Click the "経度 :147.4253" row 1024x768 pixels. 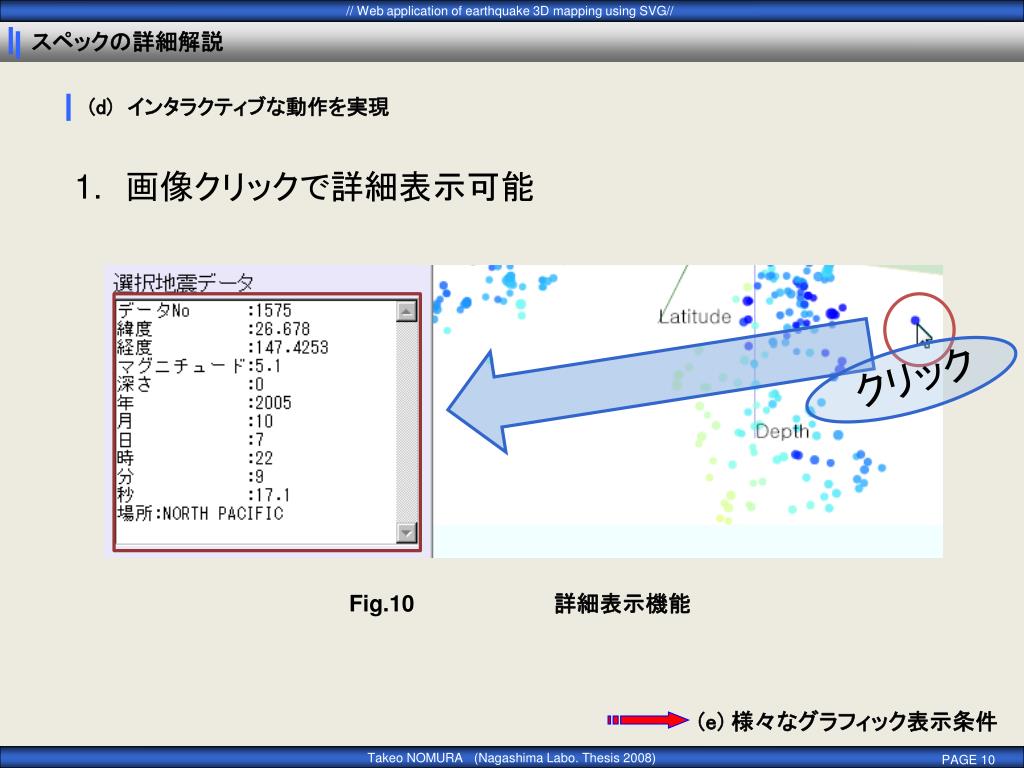click(223, 347)
